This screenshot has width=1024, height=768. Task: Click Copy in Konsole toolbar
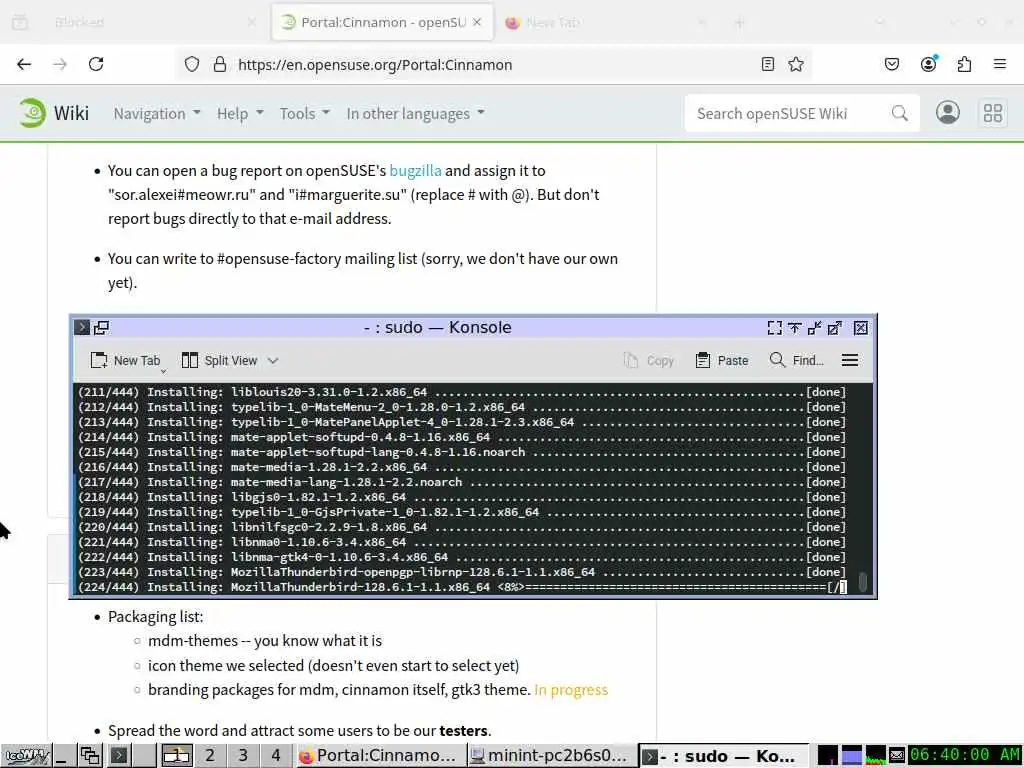click(648, 360)
